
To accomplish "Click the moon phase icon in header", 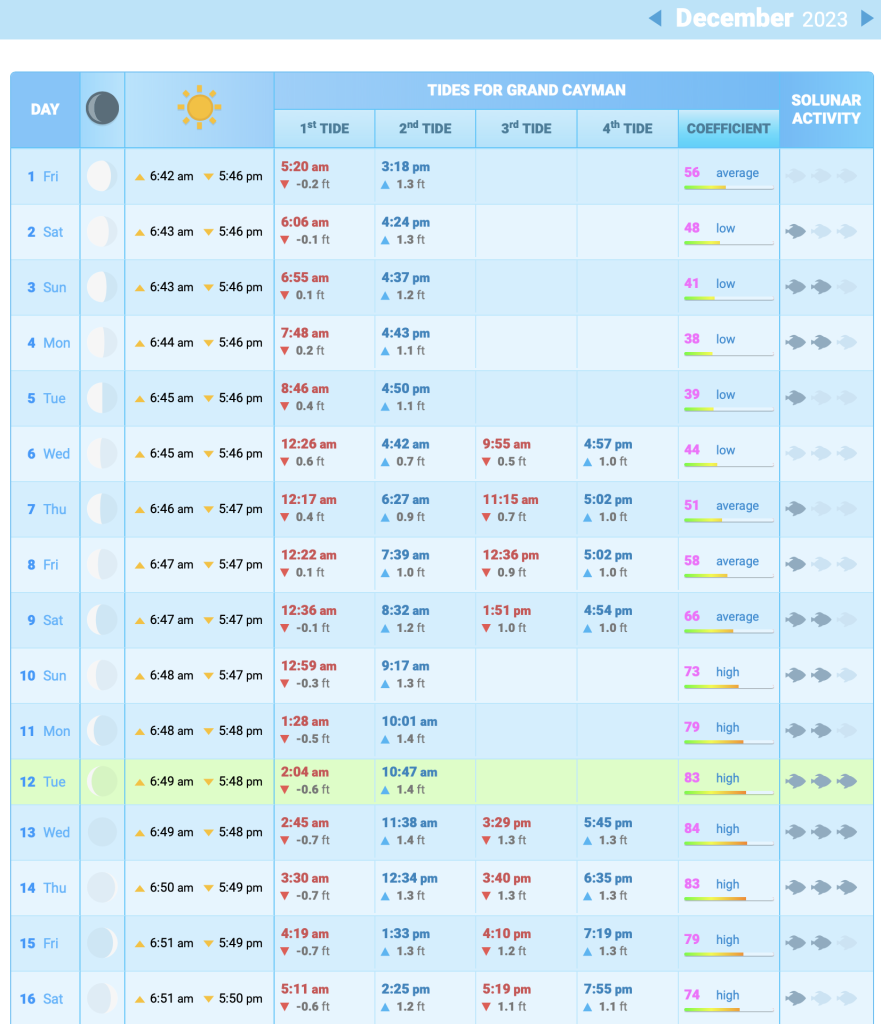I will [102, 108].
